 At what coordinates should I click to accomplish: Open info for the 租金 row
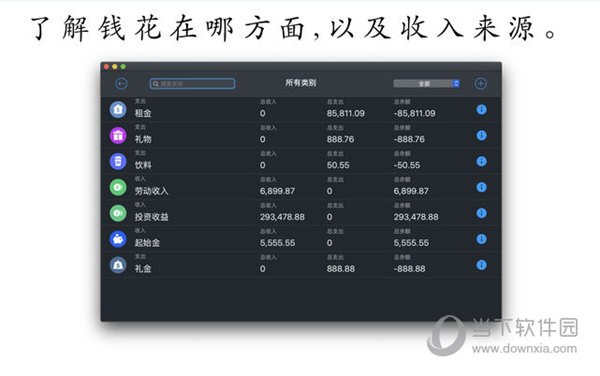(481, 109)
